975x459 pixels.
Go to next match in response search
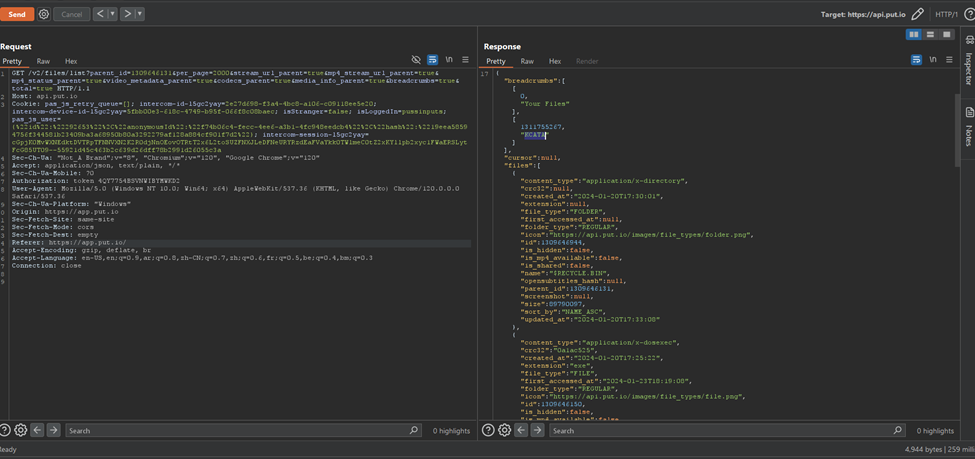pos(537,430)
